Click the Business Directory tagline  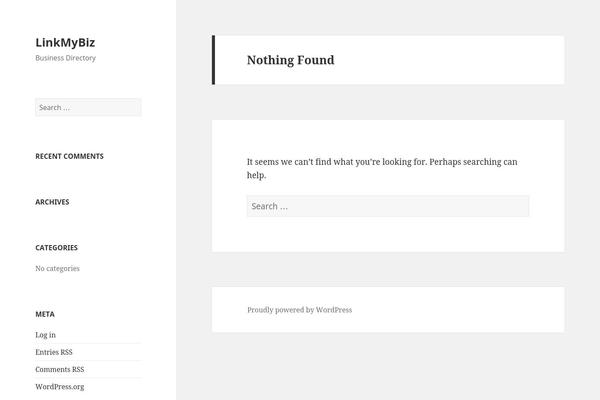click(x=65, y=58)
